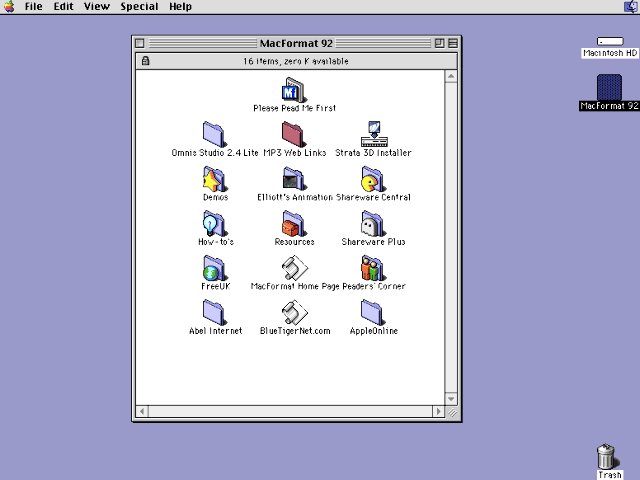Open the Edit menu
Screen dimensions: 640x480
[x=64, y=7]
